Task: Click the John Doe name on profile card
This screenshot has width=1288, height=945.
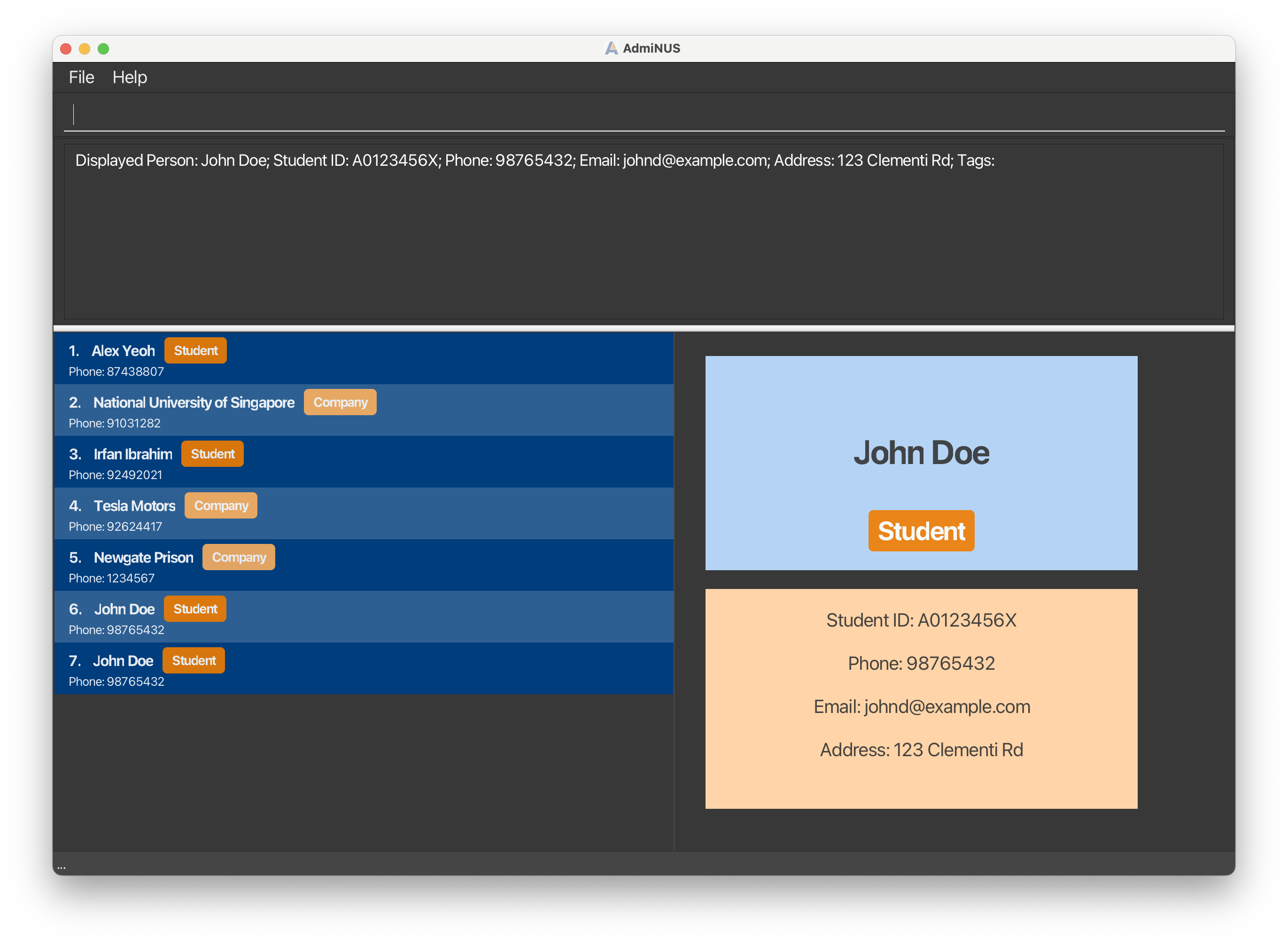Action: point(921,453)
